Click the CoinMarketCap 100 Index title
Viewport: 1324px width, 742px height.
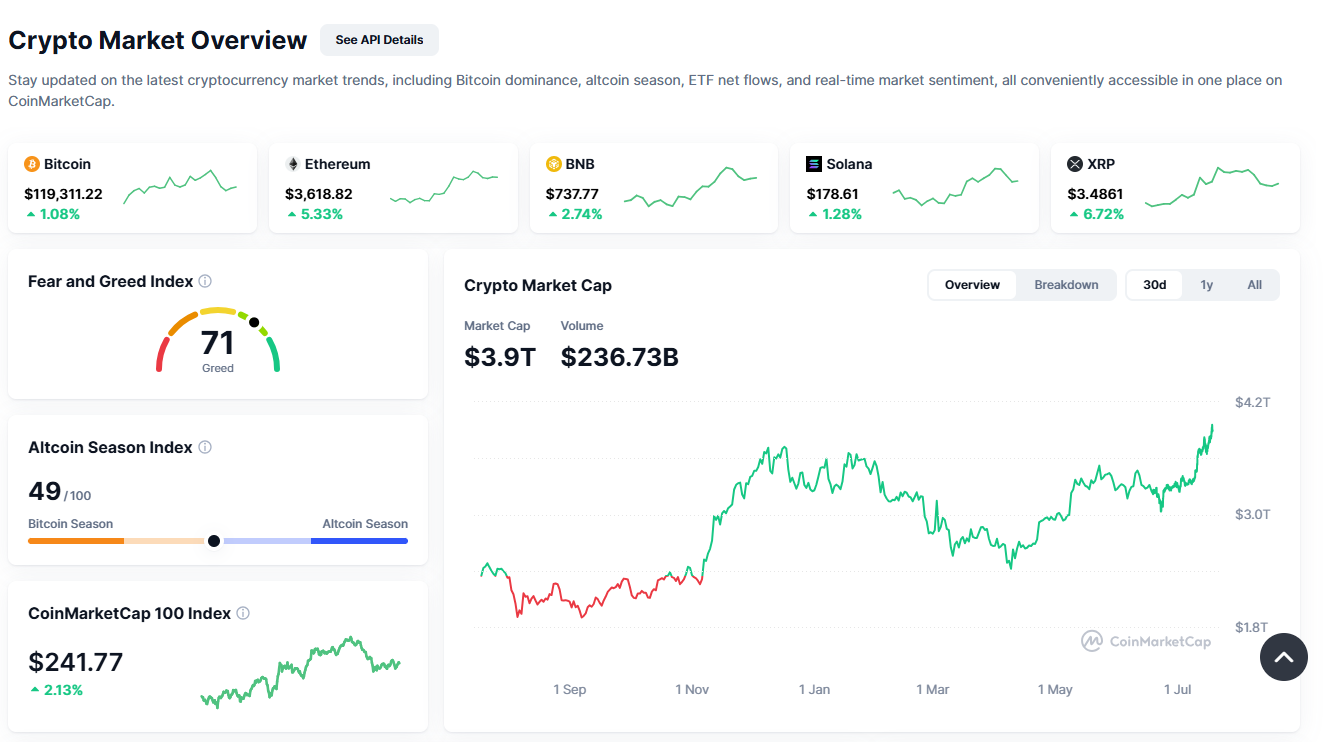(130, 614)
